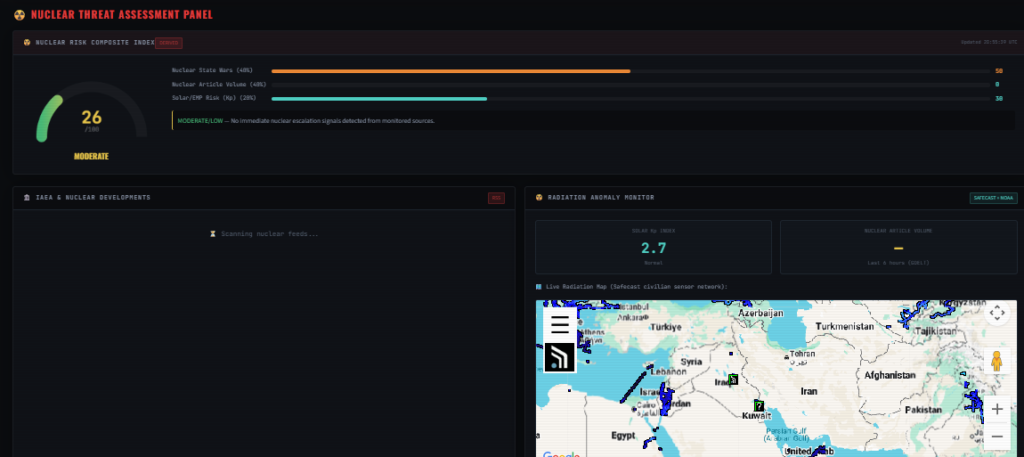This screenshot has height=457, width=1024.
Task: Click the Solar/EMP Risk teal bar
Action: 379,99
